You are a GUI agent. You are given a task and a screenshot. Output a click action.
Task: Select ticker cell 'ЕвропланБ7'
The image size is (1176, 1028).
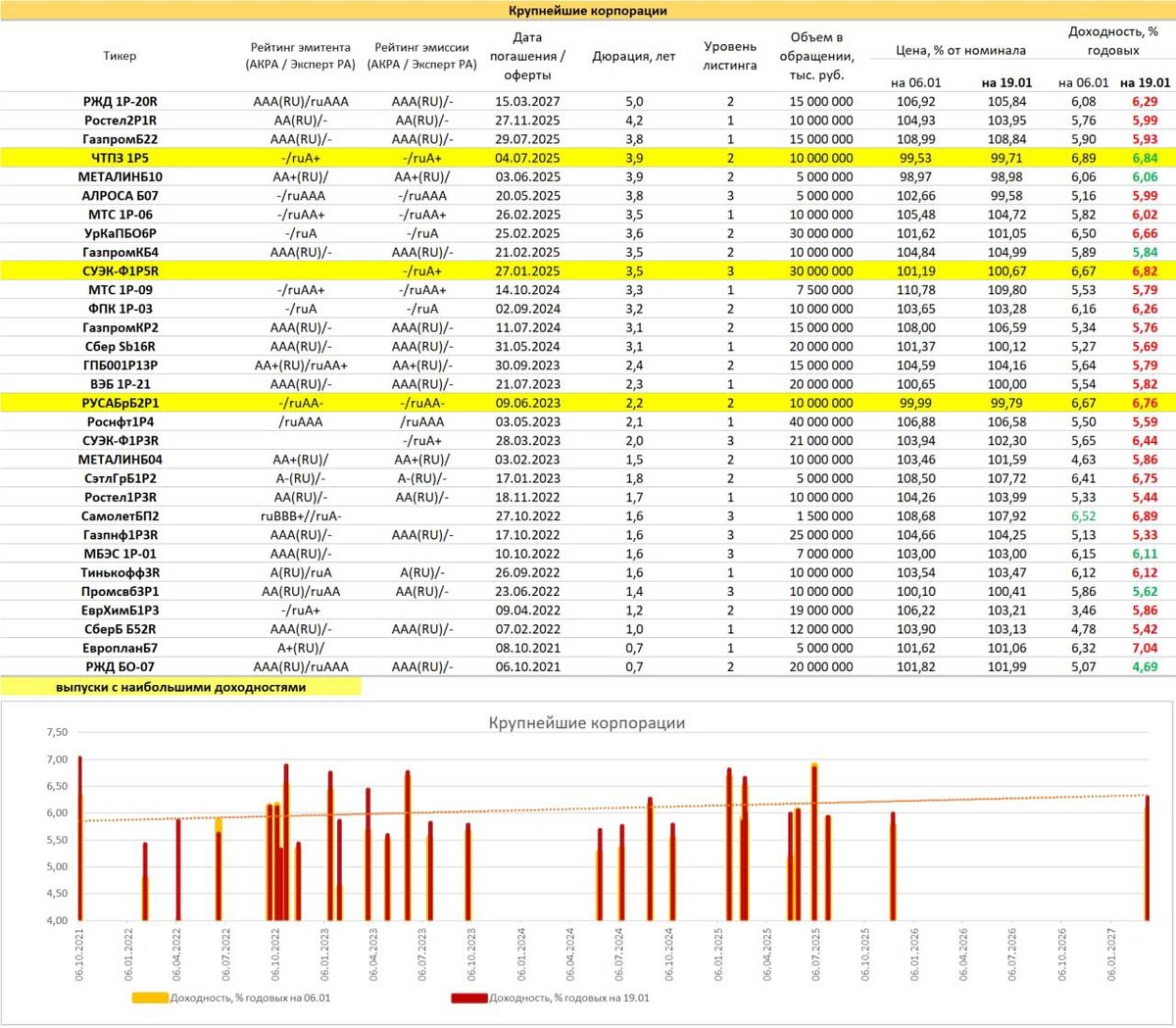(120, 648)
